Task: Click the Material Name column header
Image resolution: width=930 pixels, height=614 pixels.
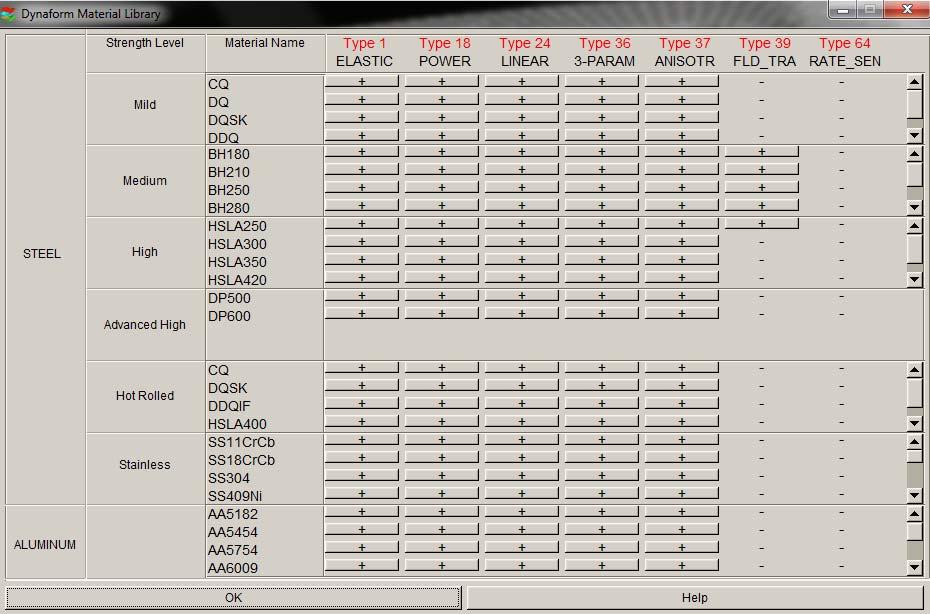Action: pyautogui.click(x=265, y=43)
